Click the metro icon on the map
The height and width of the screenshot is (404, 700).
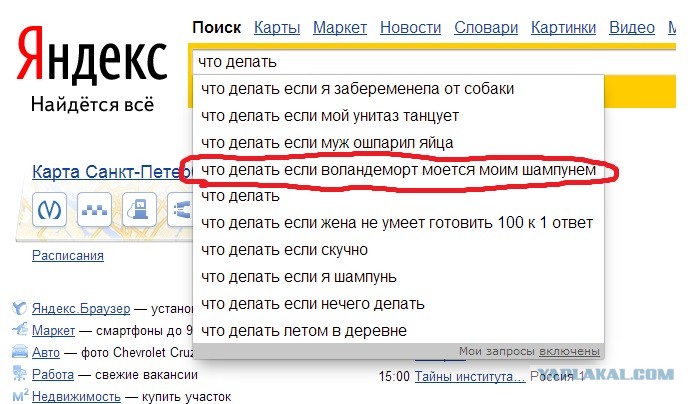tap(50, 211)
